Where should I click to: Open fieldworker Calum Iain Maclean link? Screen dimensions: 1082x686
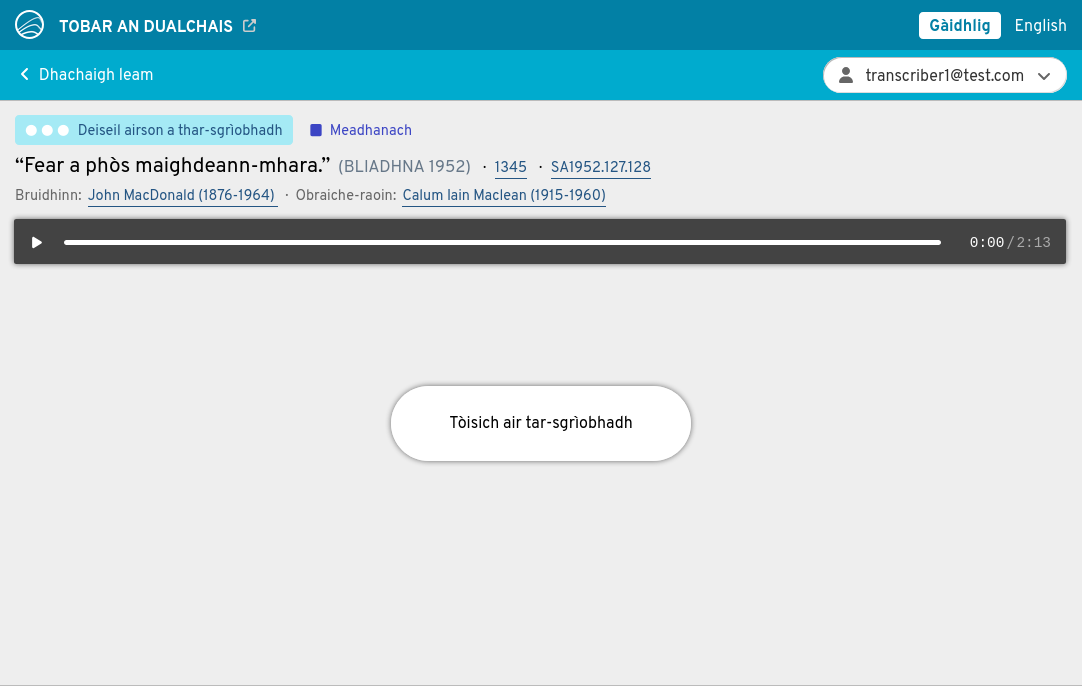503,195
